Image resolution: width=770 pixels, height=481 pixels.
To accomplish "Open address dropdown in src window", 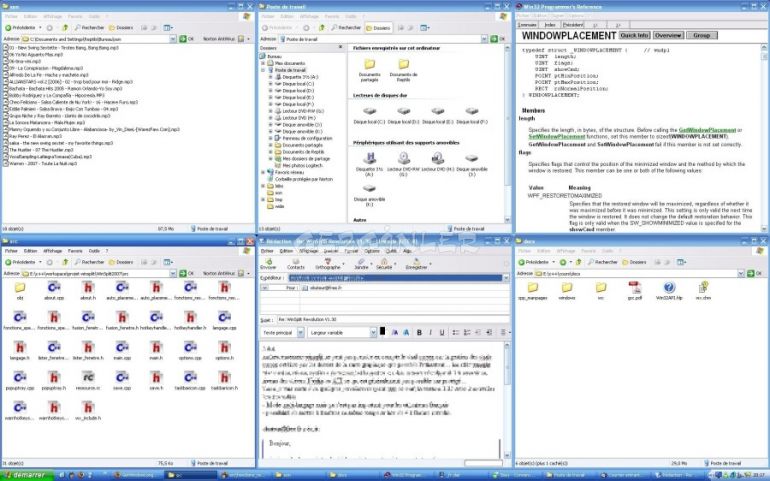I will click(173, 273).
